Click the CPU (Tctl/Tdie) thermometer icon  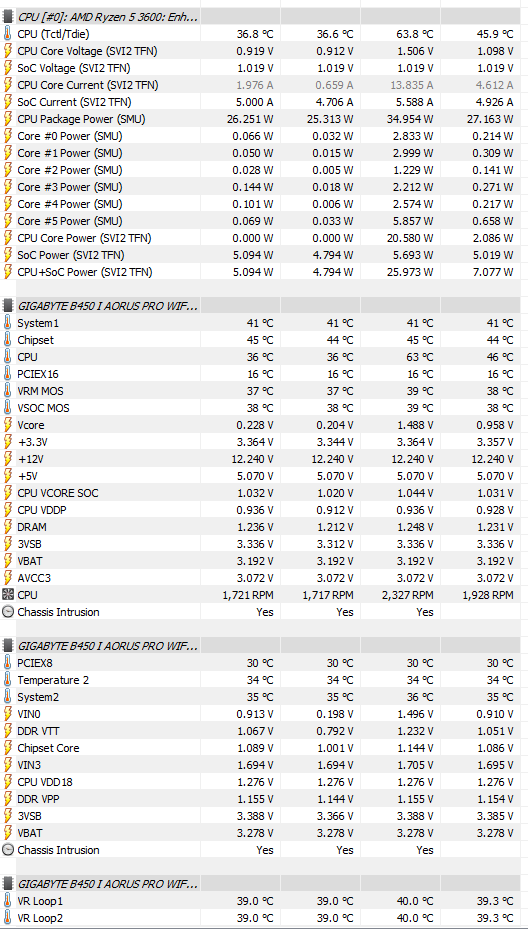8,34
